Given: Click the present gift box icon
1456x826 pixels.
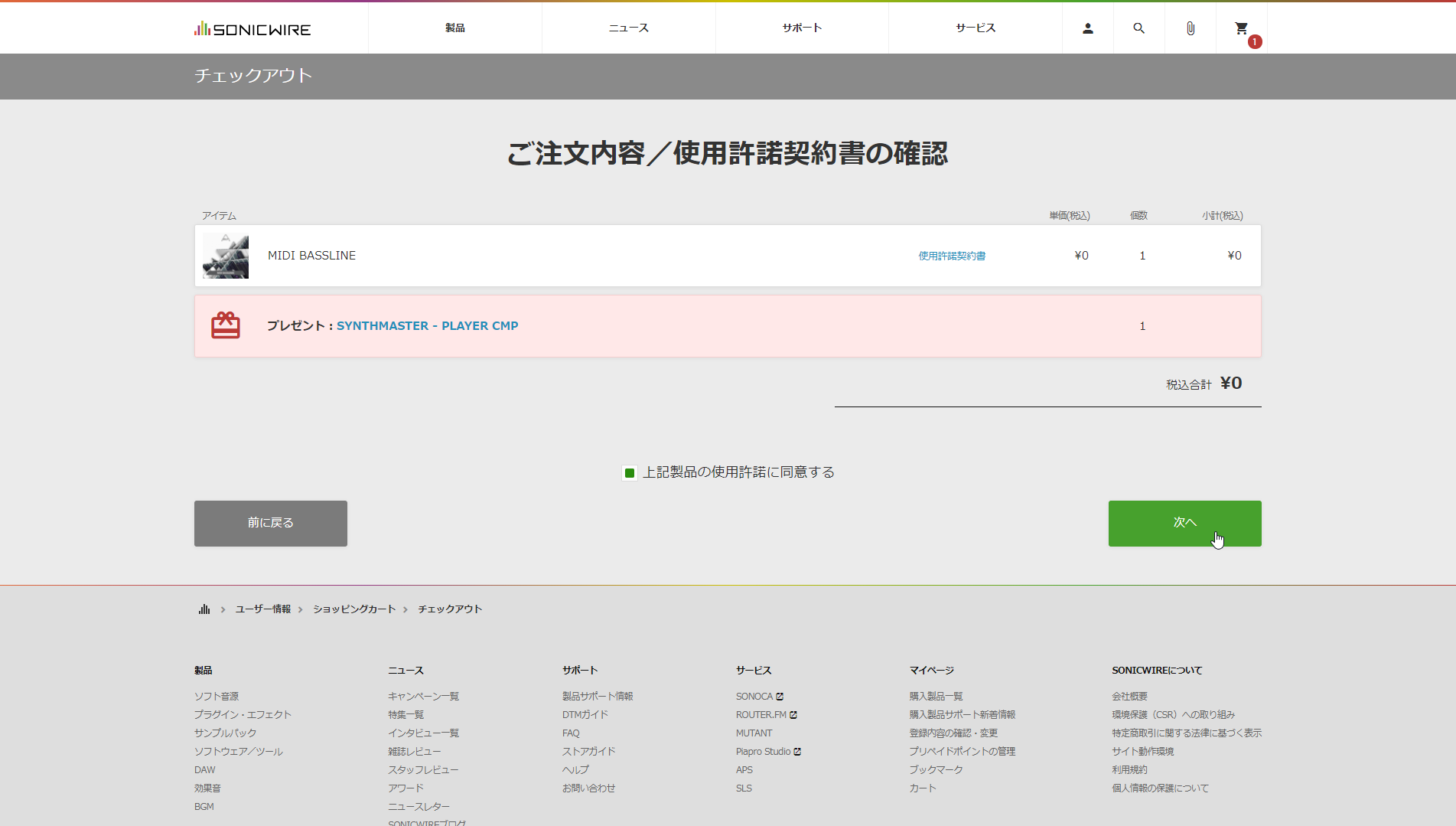Looking at the screenshot, I should (x=226, y=325).
